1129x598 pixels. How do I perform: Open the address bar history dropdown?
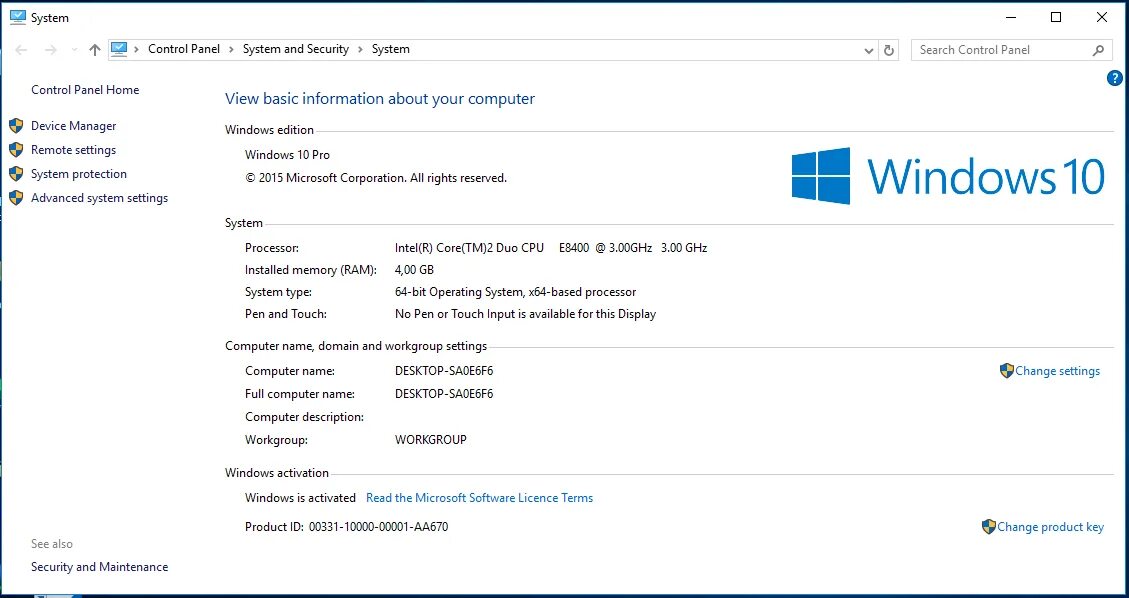[868, 50]
